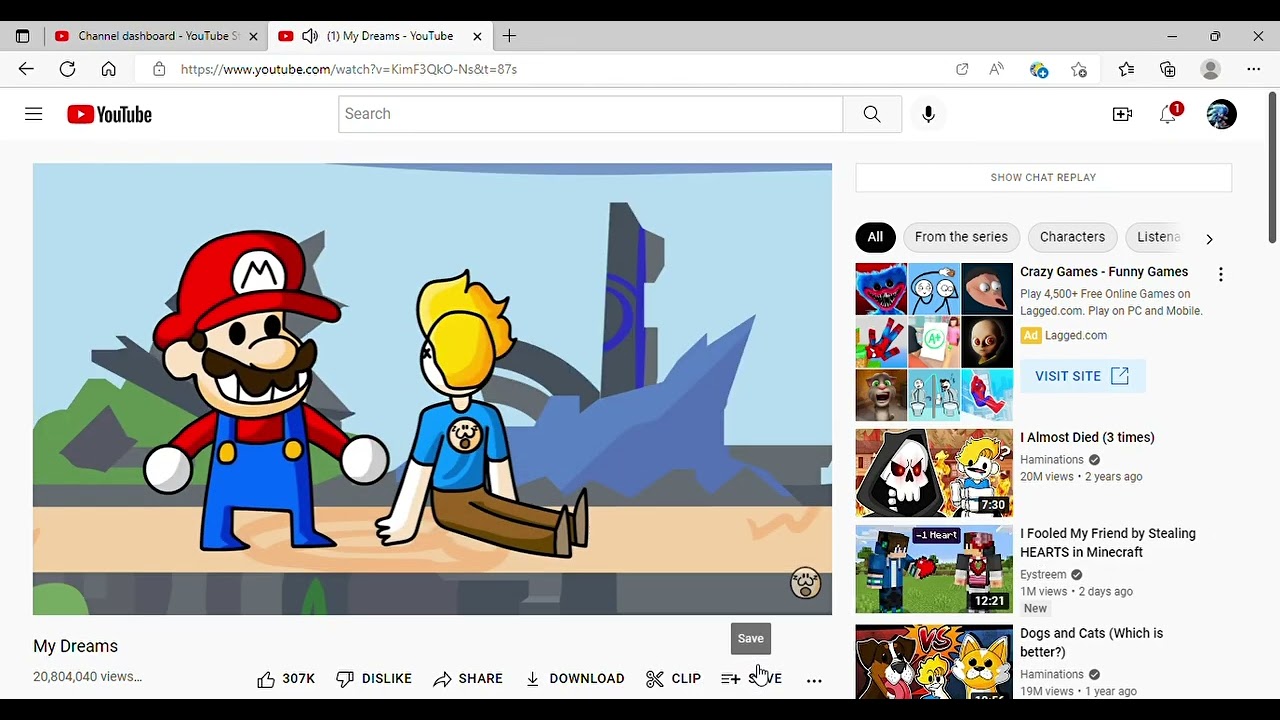Open Dogs and Cats video thumbnail
Image resolution: width=1280 pixels, height=720 pixels.
(934, 661)
